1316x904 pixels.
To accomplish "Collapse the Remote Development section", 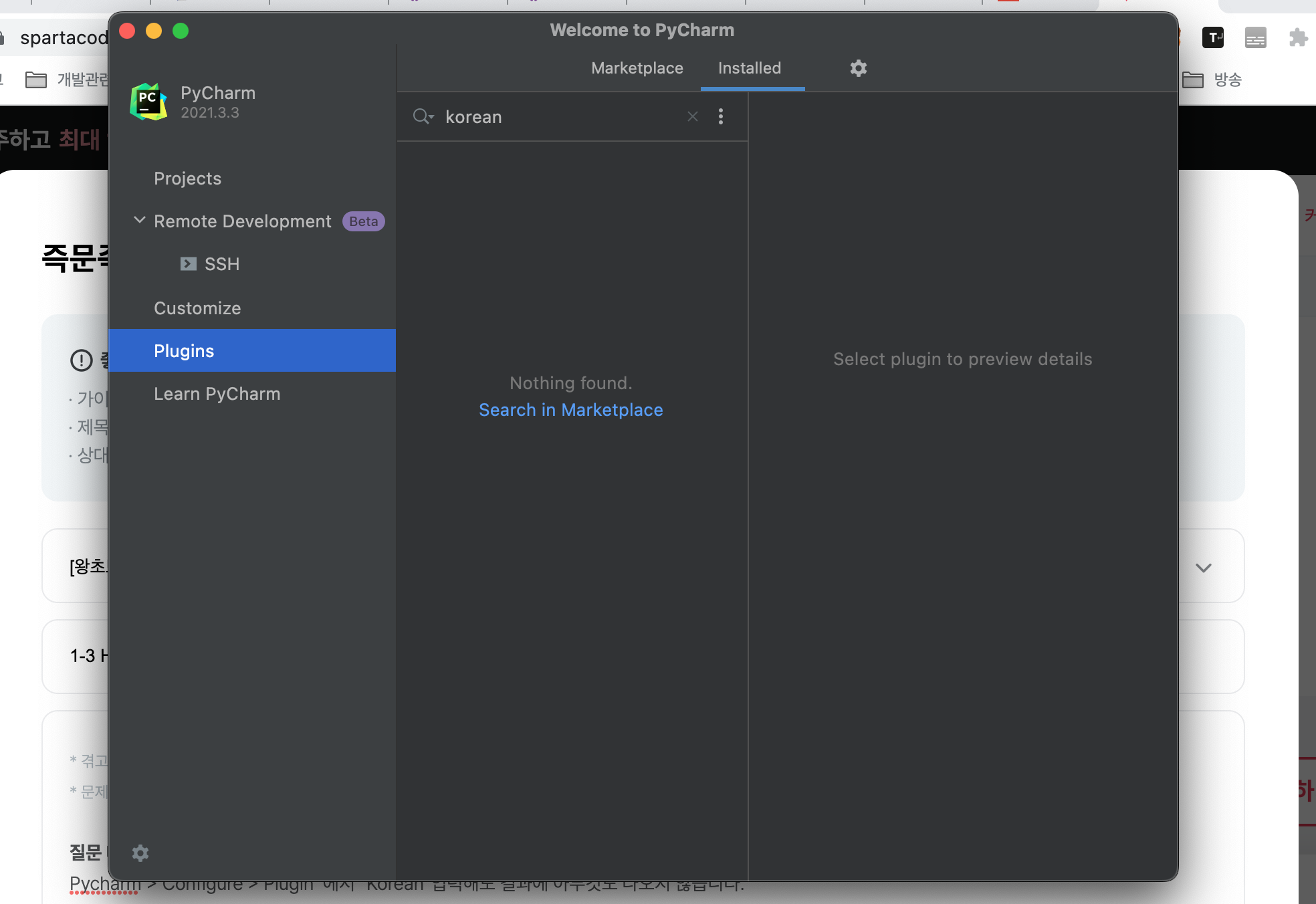I will tap(140, 220).
